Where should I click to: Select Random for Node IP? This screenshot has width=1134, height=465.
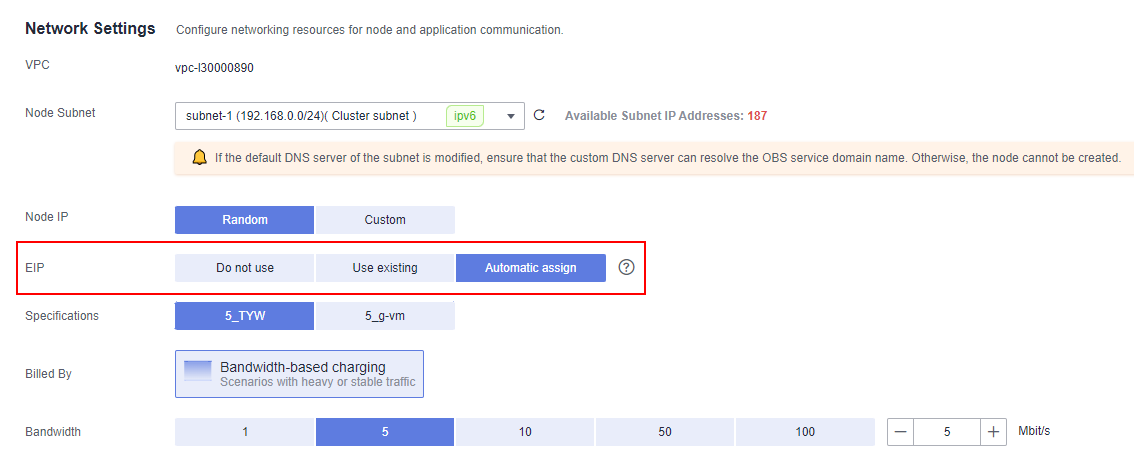pos(244,220)
